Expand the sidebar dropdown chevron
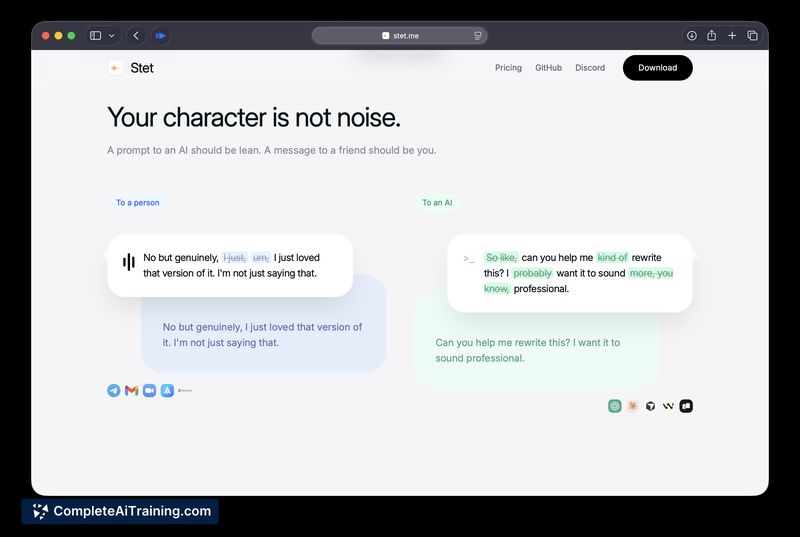The image size is (800, 537). tap(111, 36)
